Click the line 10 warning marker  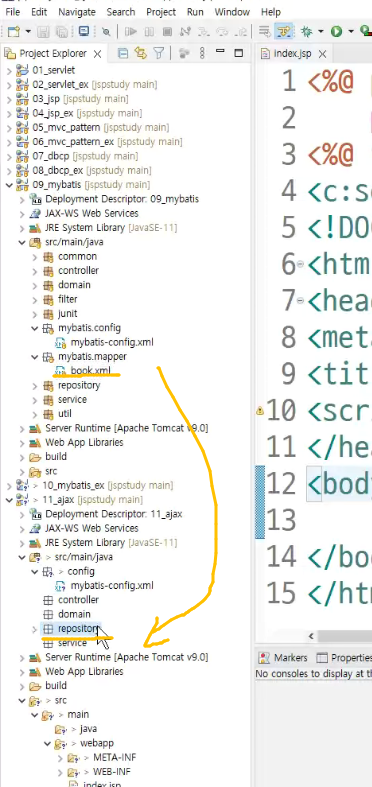(260, 411)
